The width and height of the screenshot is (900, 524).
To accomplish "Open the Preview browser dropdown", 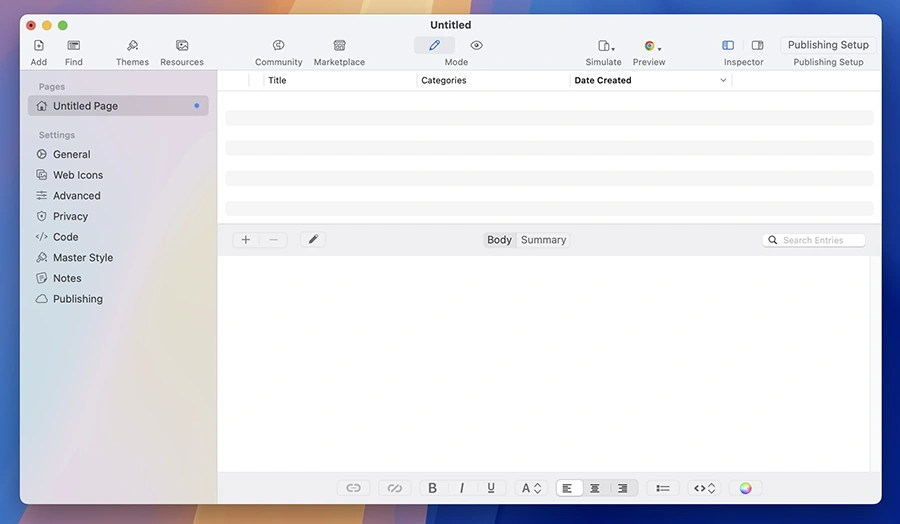I will (651, 46).
